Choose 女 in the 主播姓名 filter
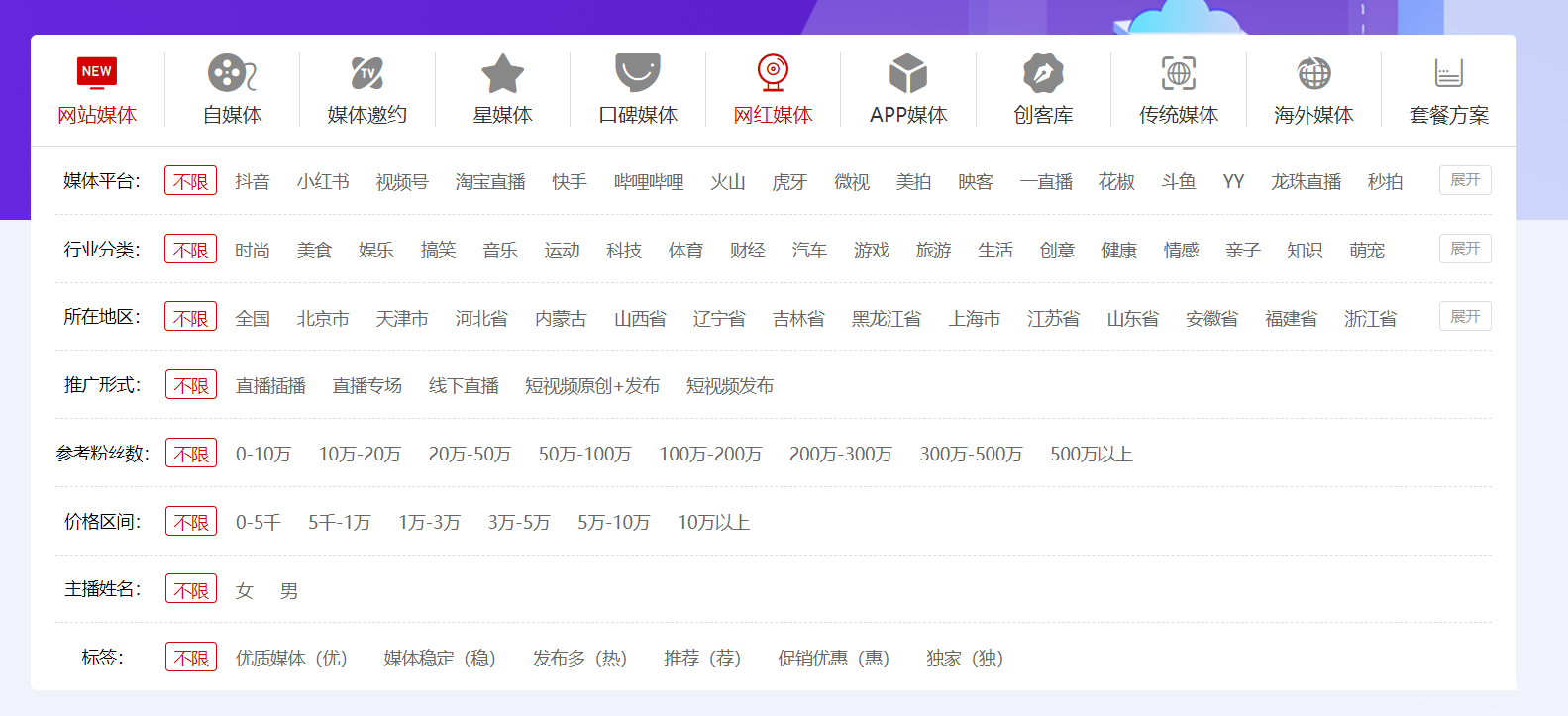Image resolution: width=1568 pixels, height=716 pixels. coord(245,591)
